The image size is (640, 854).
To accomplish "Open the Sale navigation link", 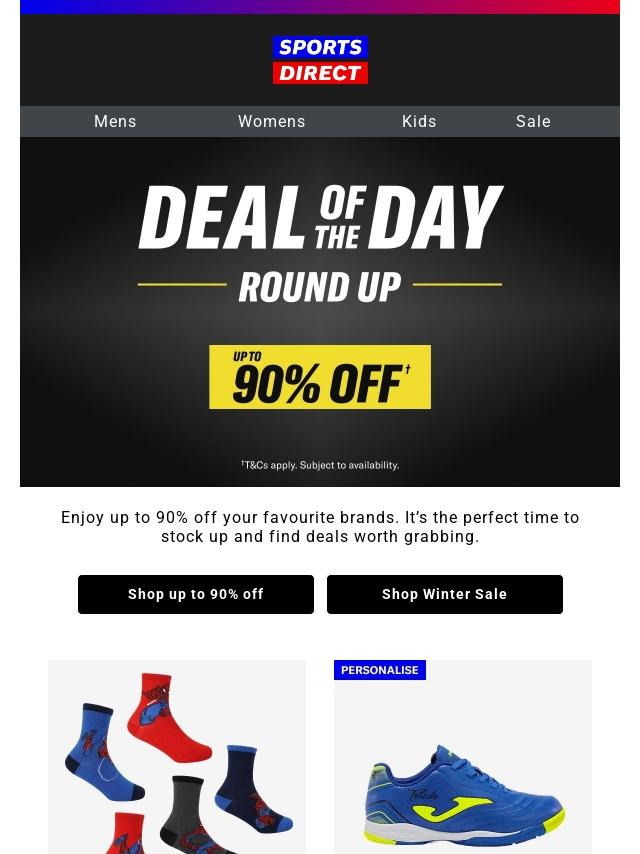I will [x=533, y=121].
